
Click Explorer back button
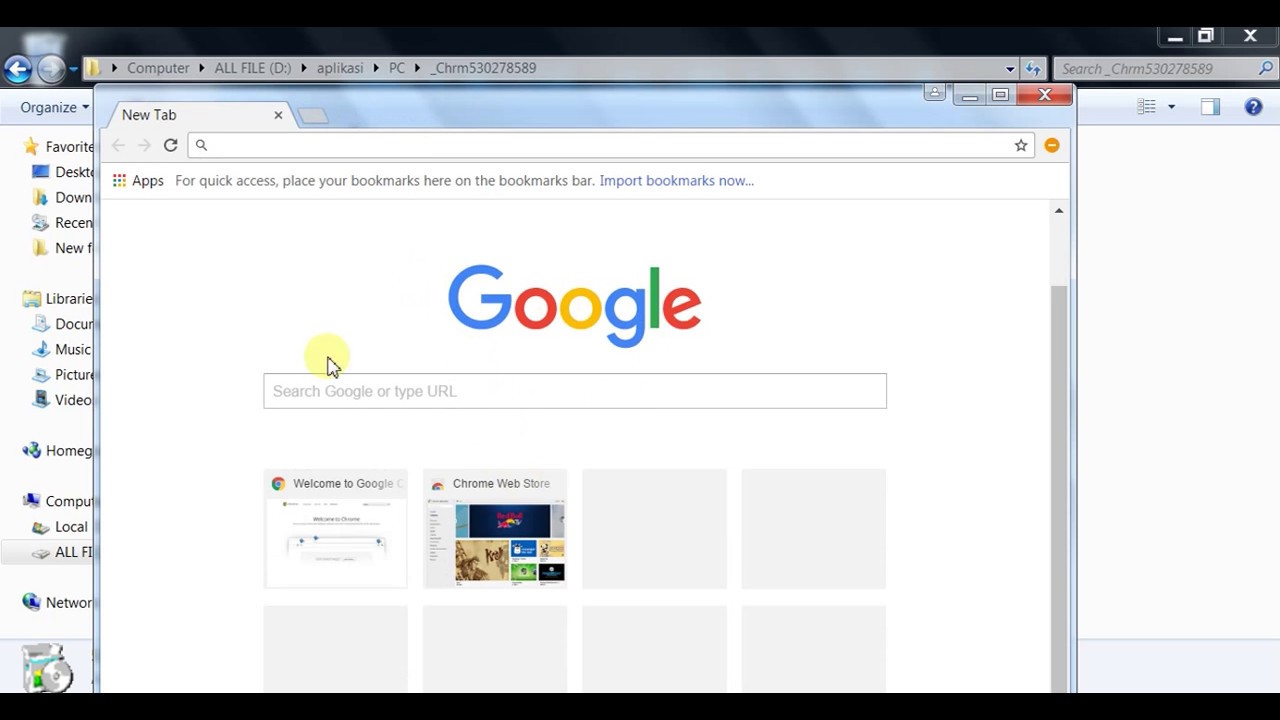(17, 68)
